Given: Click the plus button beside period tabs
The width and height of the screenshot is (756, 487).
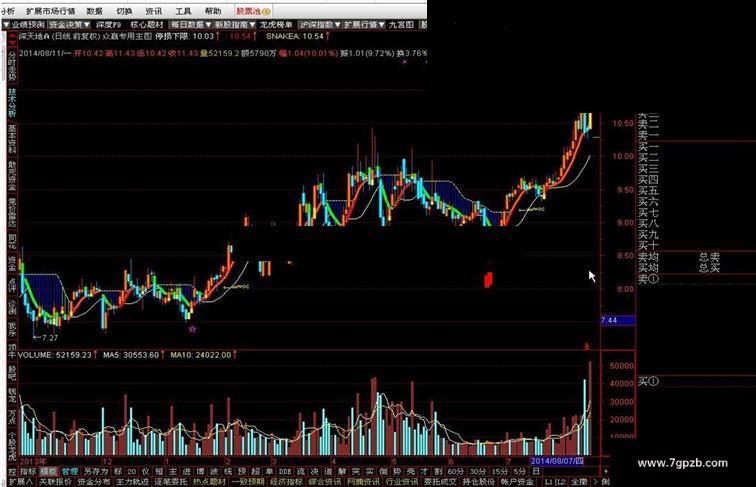Looking at the screenshot, I should (x=606, y=472).
